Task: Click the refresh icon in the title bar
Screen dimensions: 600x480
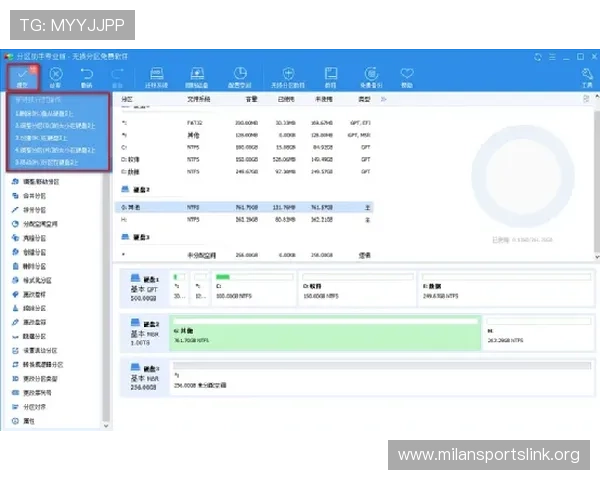Action: (x=538, y=57)
